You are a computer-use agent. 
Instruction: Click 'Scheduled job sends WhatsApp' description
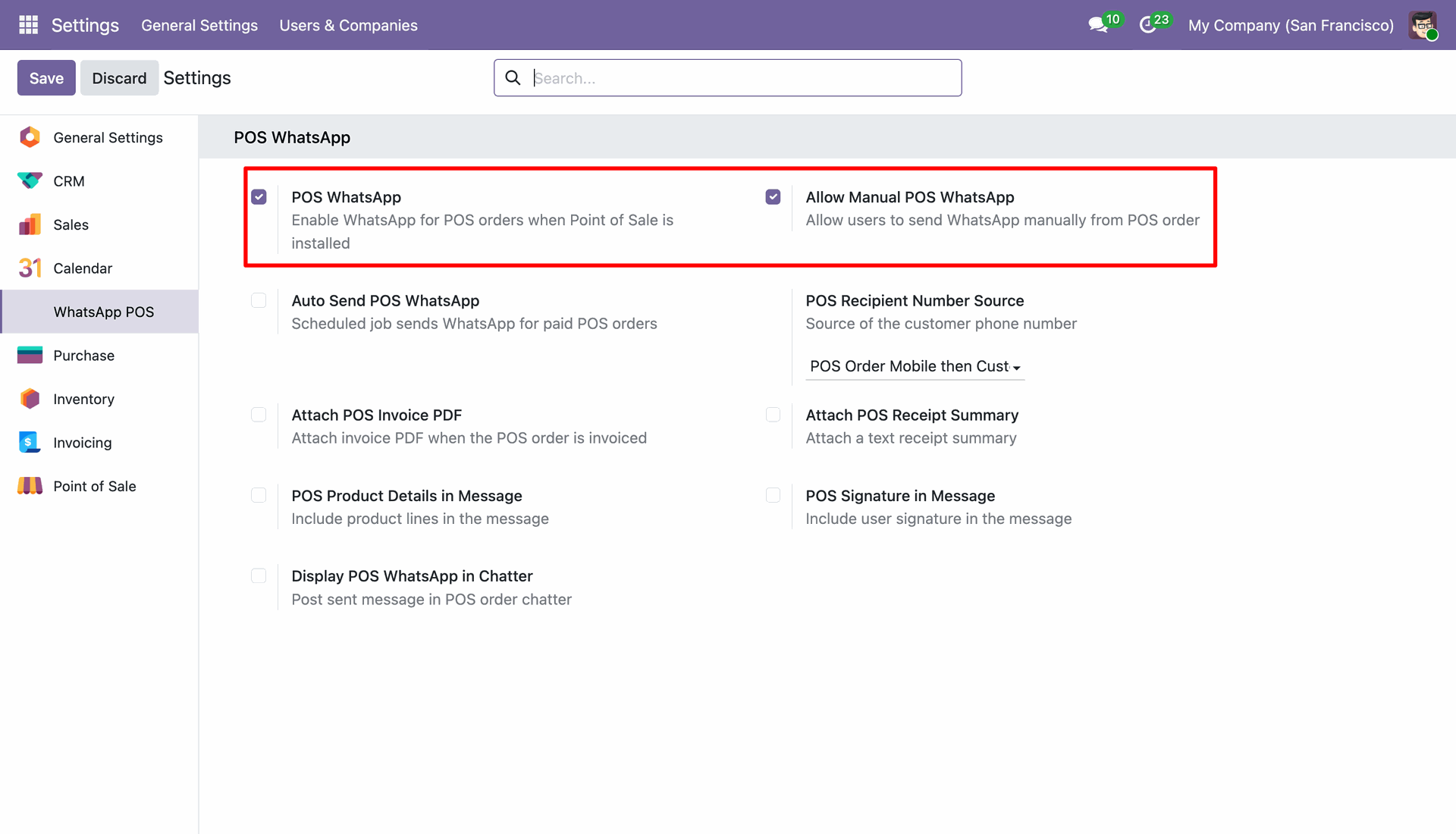coord(474,324)
